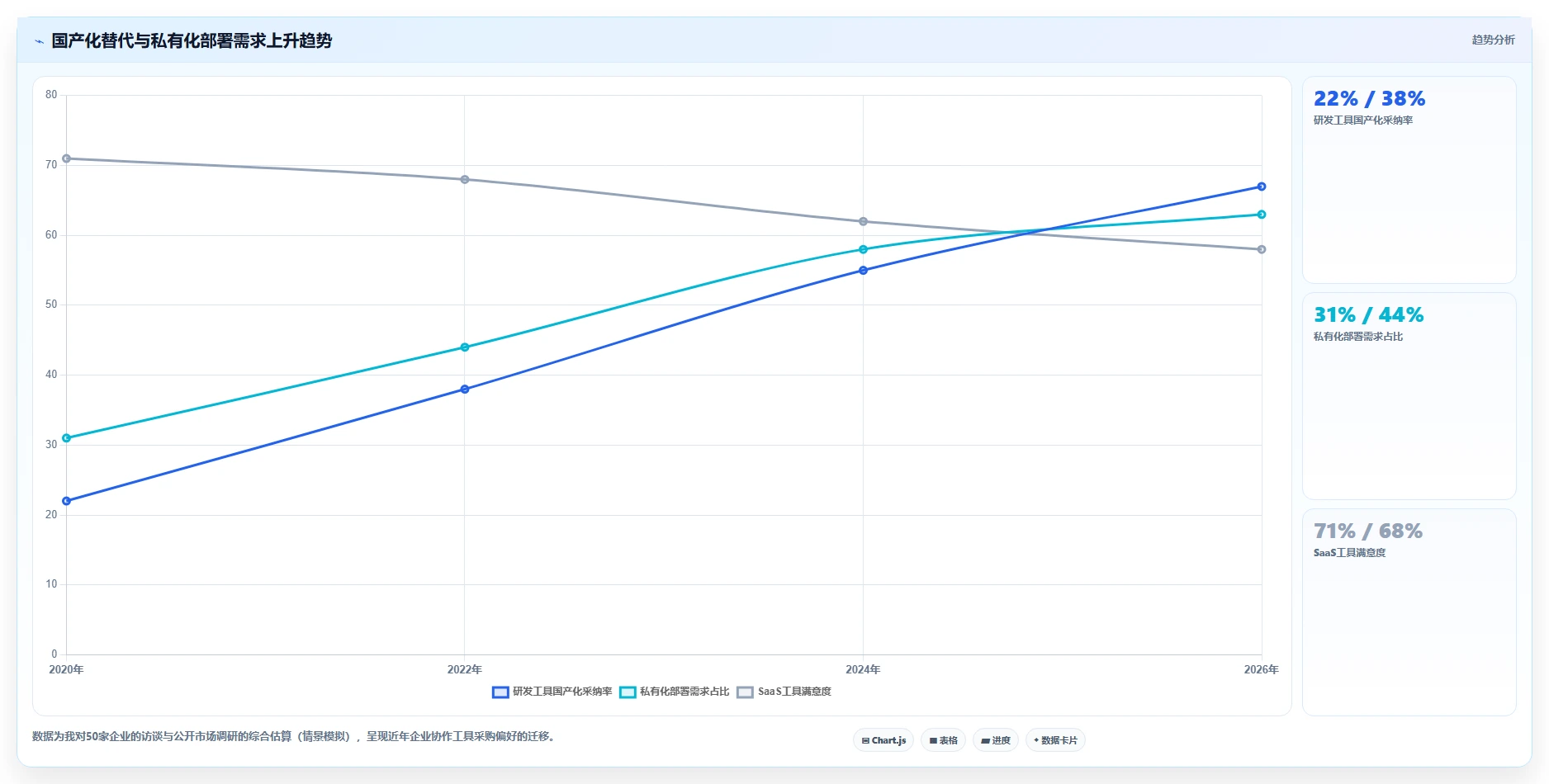Toggle the 研发工具国产化采纳率 legend series
The width and height of the screenshot is (1549, 784).
tap(552, 692)
